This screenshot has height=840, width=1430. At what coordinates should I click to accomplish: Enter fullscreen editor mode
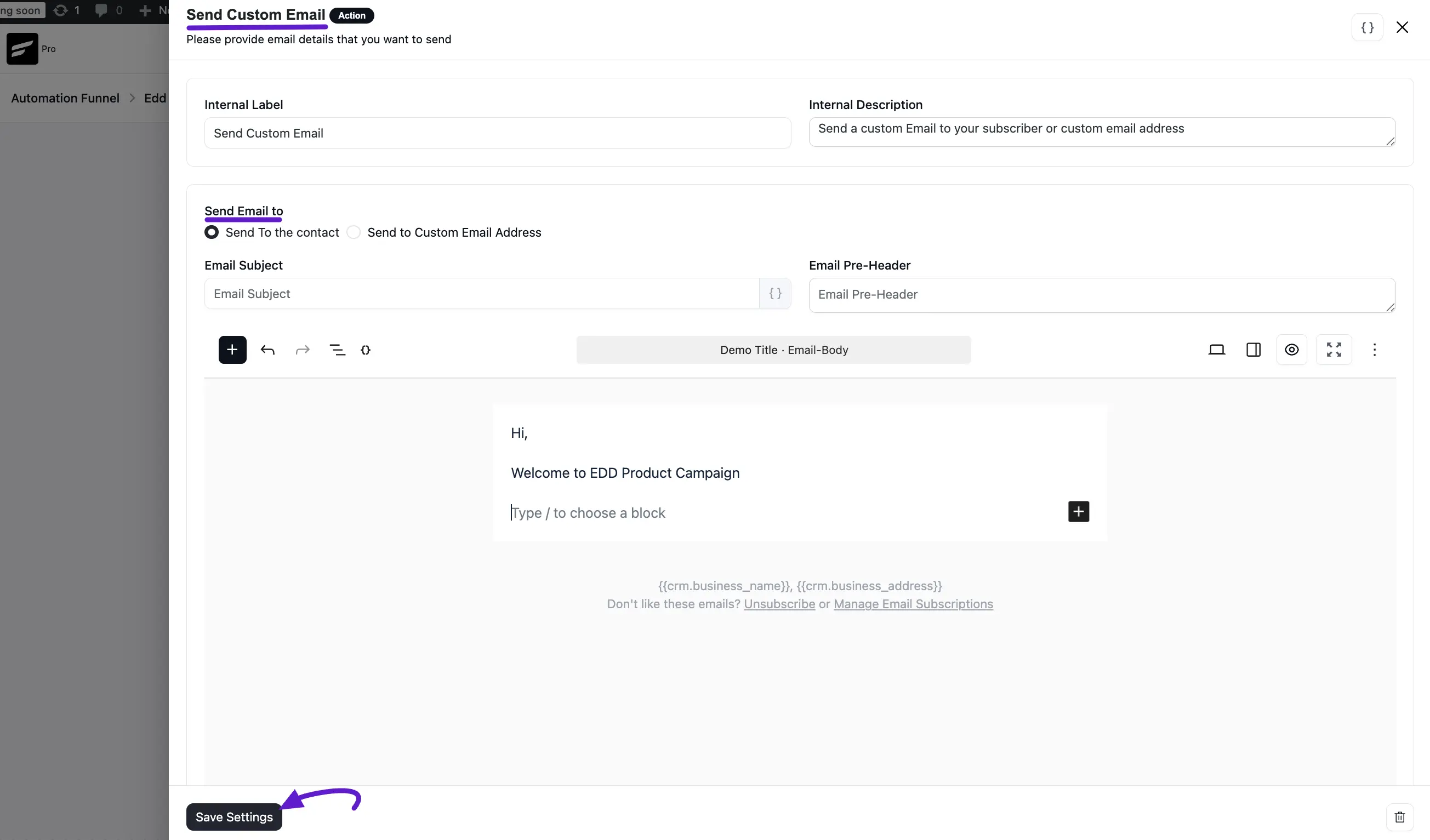(x=1334, y=350)
